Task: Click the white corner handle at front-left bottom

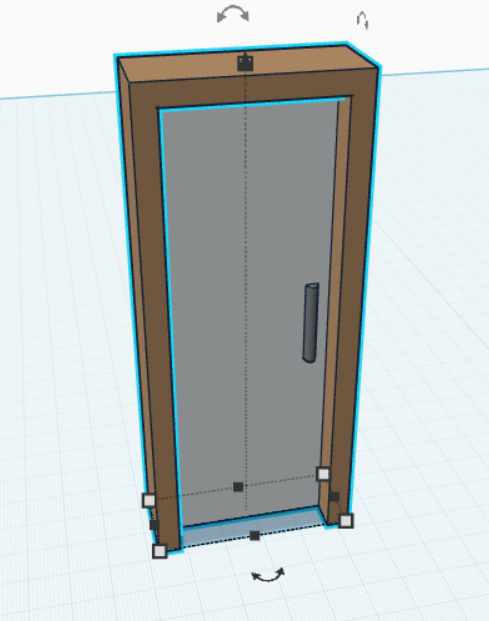Action: 160,551
